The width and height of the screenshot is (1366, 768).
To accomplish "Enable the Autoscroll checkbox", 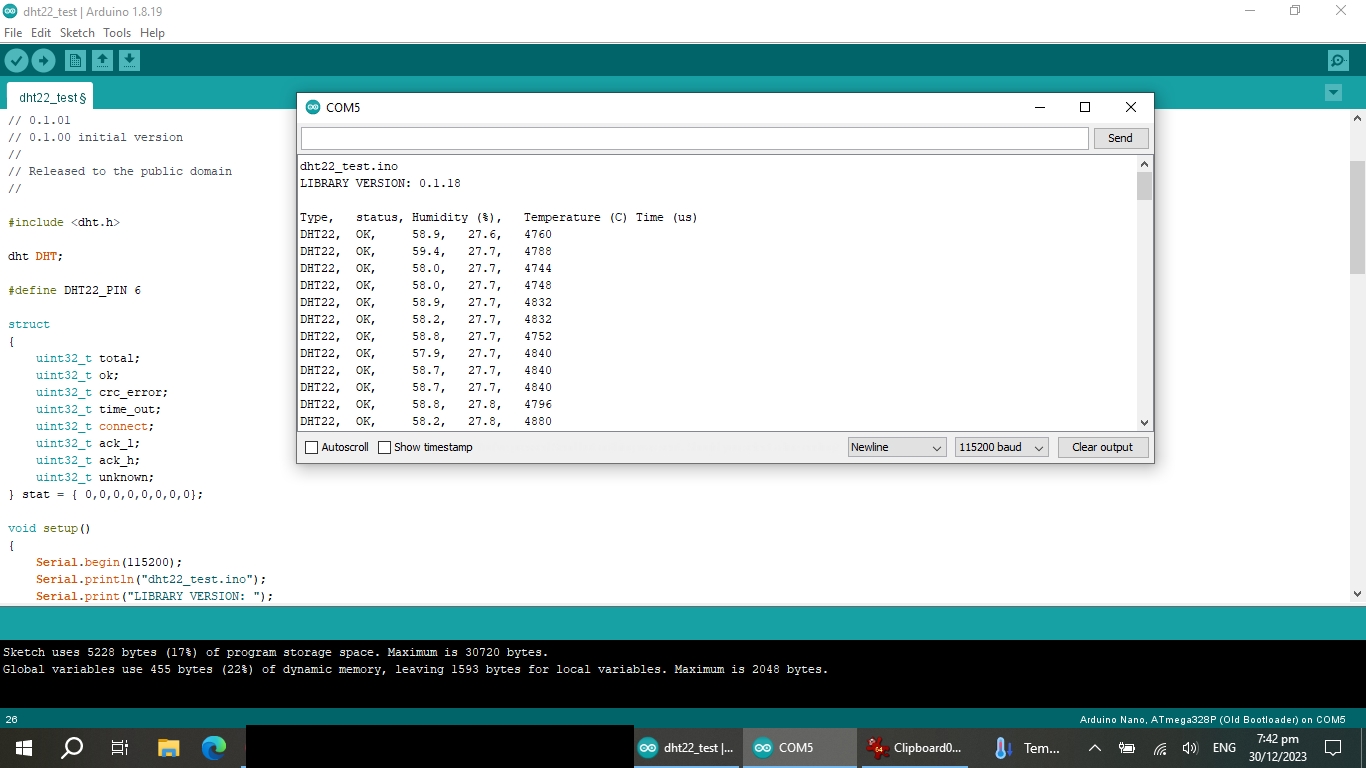I will [311, 448].
